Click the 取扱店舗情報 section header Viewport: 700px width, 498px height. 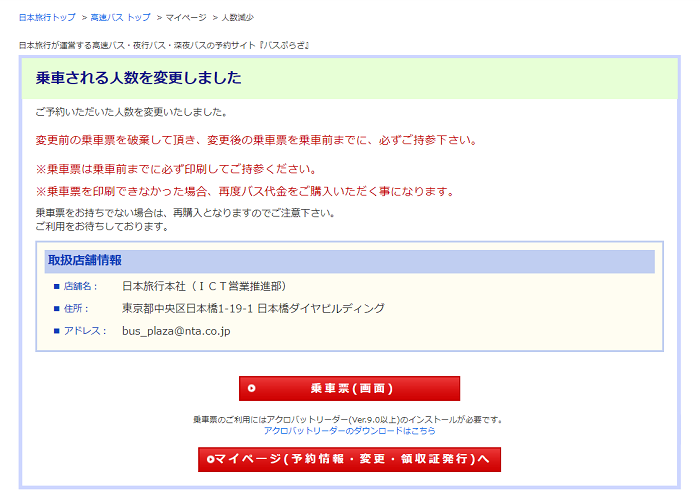point(85,261)
